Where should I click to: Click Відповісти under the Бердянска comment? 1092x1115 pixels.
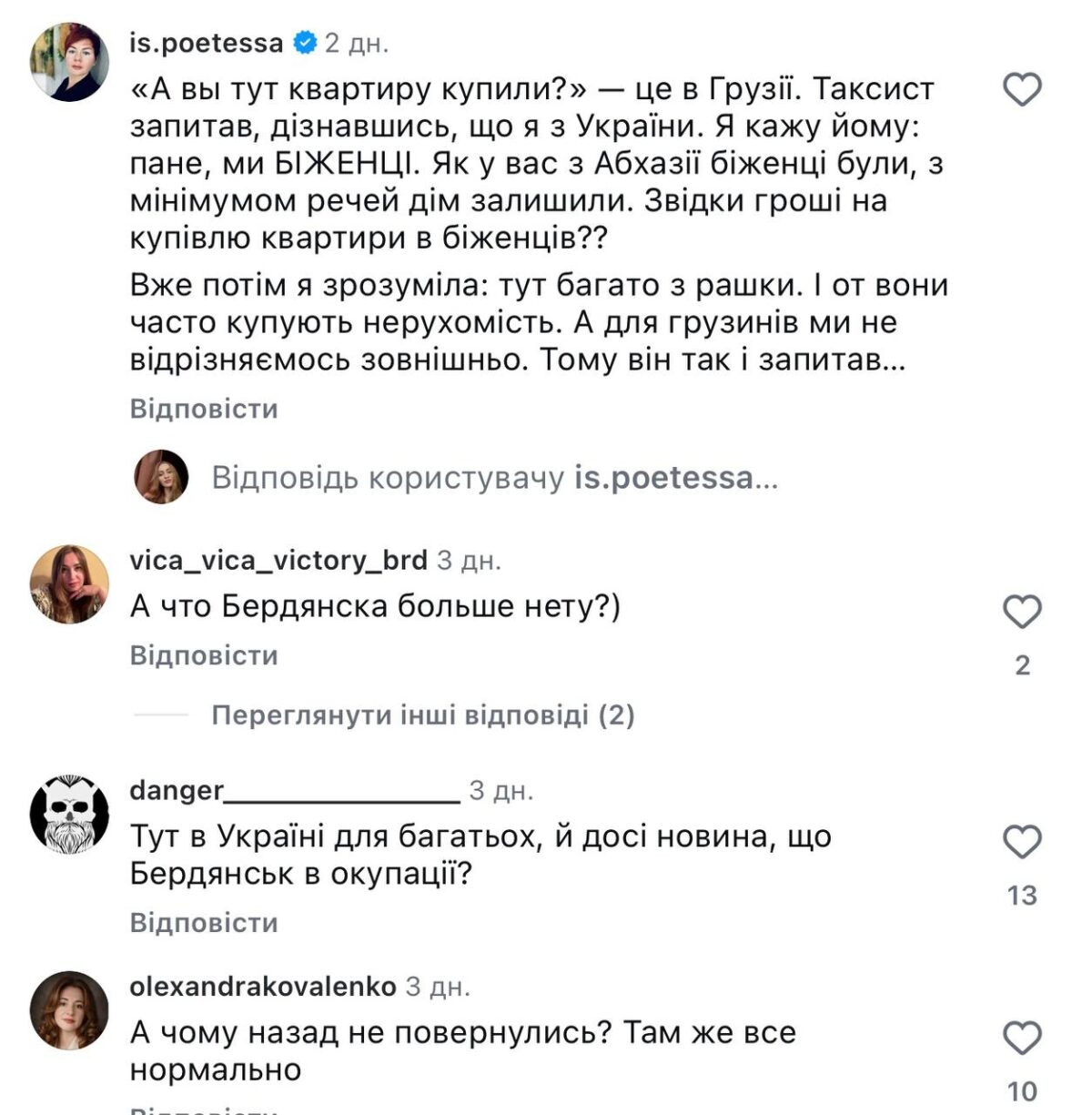pos(204,655)
